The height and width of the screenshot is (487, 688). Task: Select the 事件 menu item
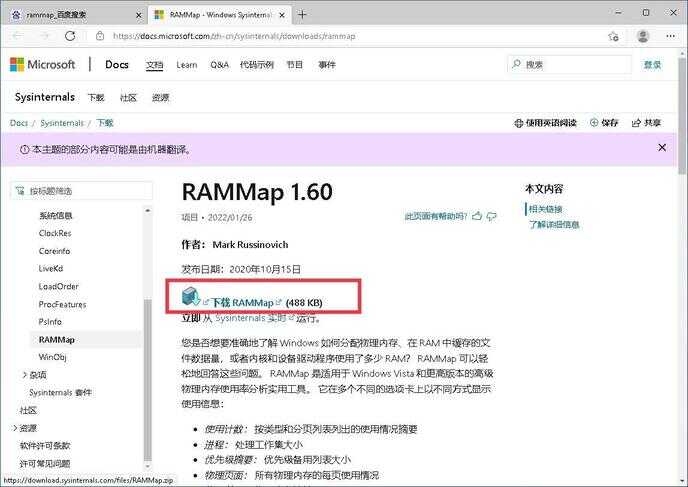tap(327, 65)
